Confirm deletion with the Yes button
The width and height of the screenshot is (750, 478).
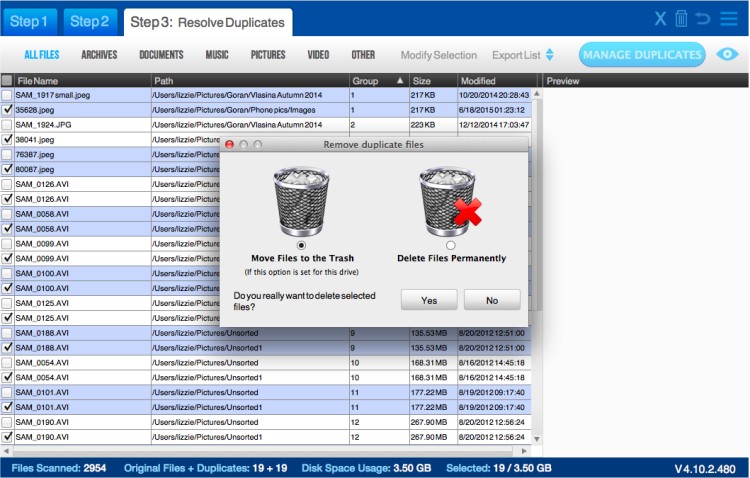(x=429, y=299)
